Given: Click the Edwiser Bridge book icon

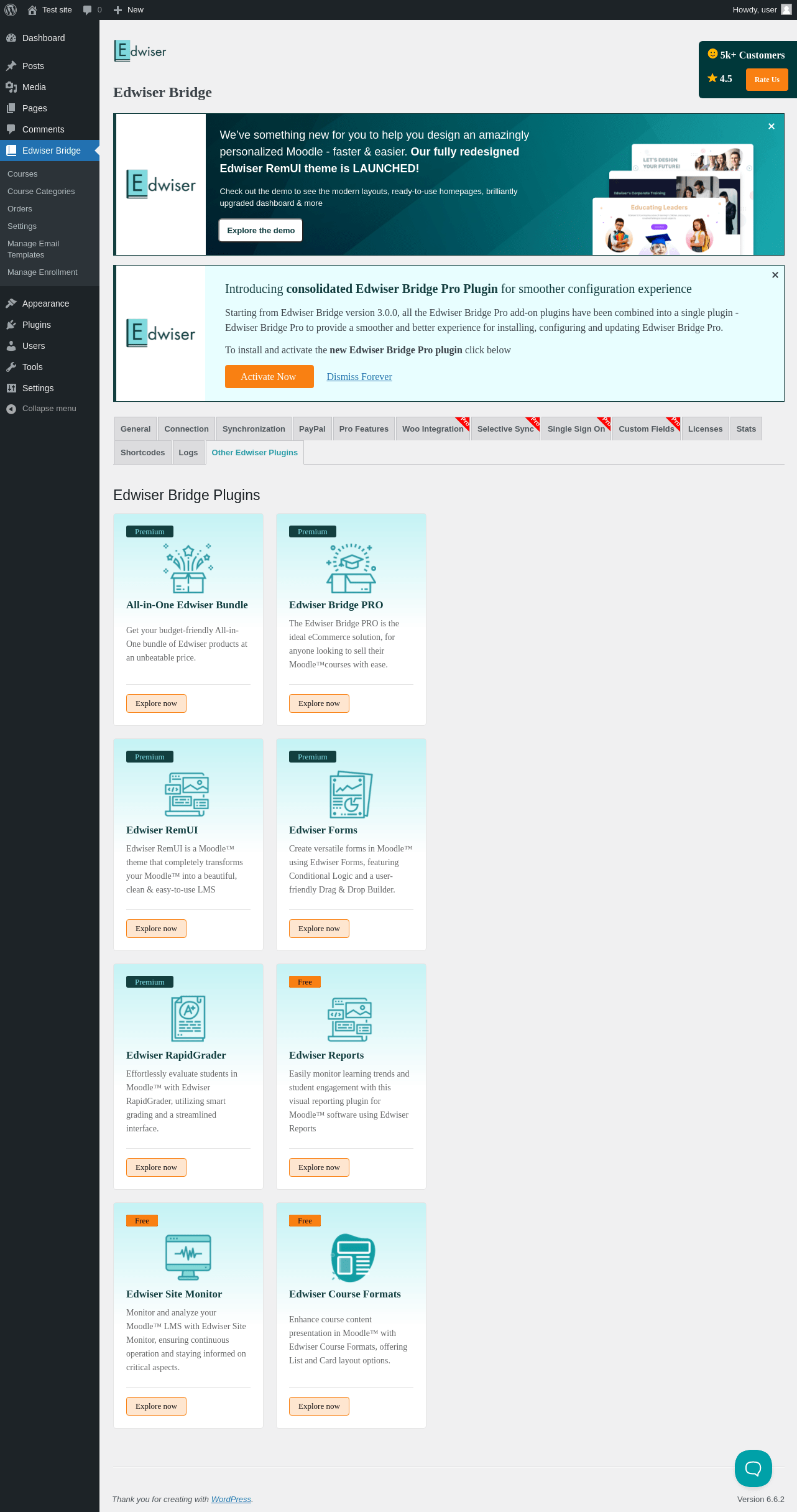Looking at the screenshot, I should click(x=11, y=151).
